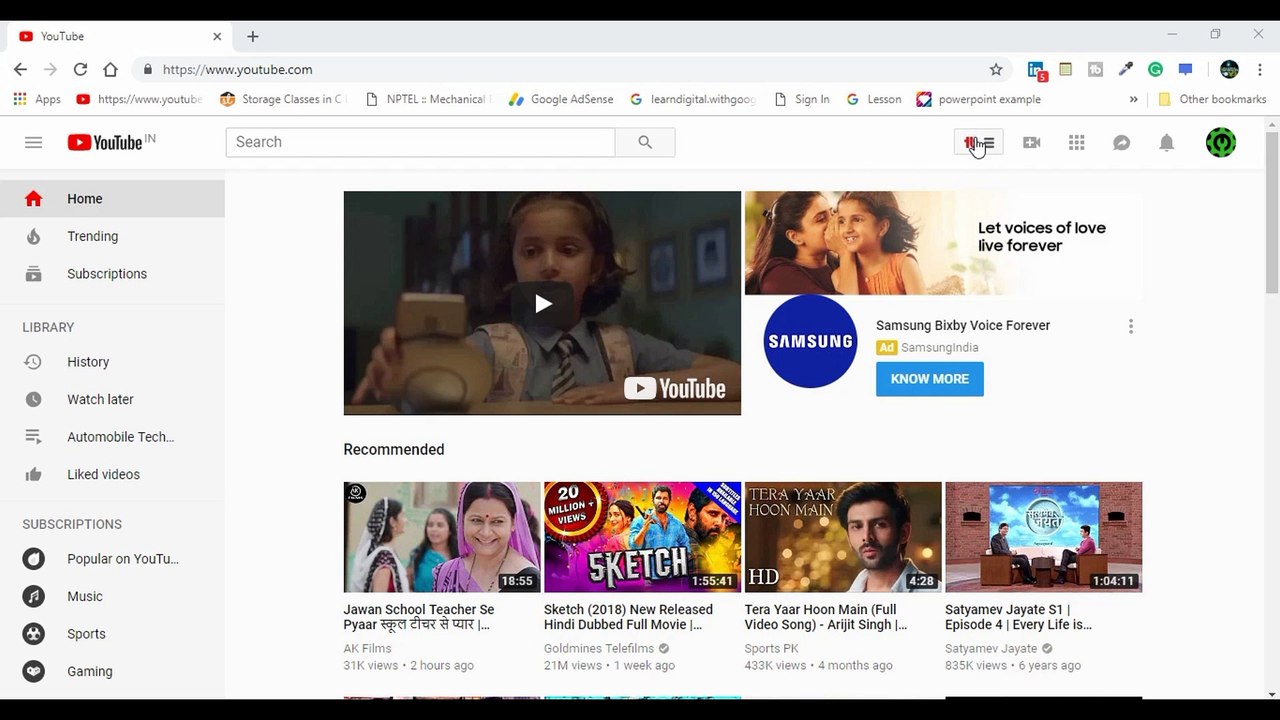Open the Sign In bookmark
The width and height of the screenshot is (1280, 720).
coord(802,99)
